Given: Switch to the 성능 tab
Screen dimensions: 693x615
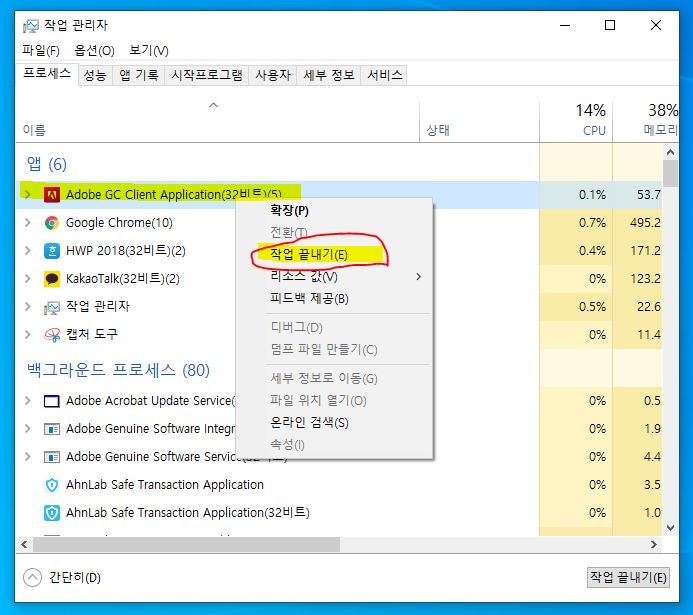Looking at the screenshot, I should [95, 75].
